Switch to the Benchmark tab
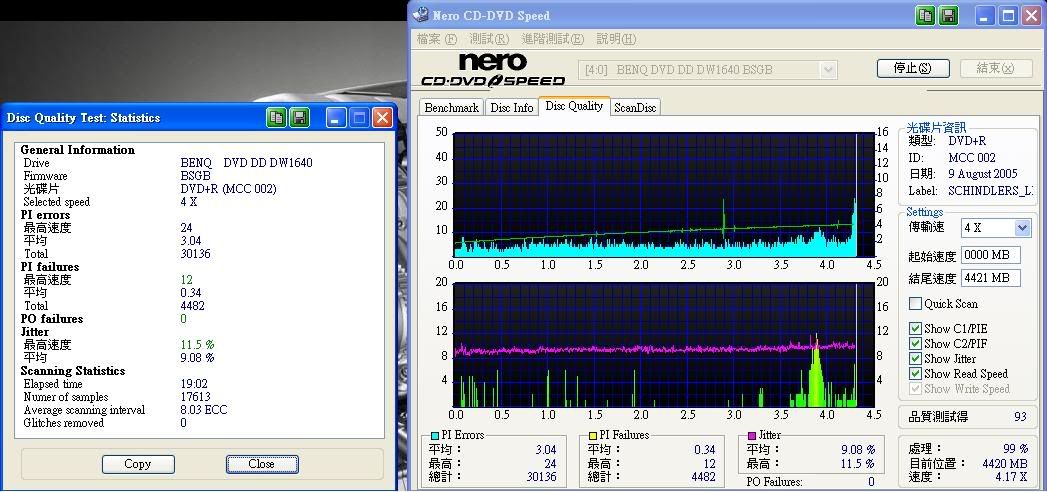 pos(451,107)
